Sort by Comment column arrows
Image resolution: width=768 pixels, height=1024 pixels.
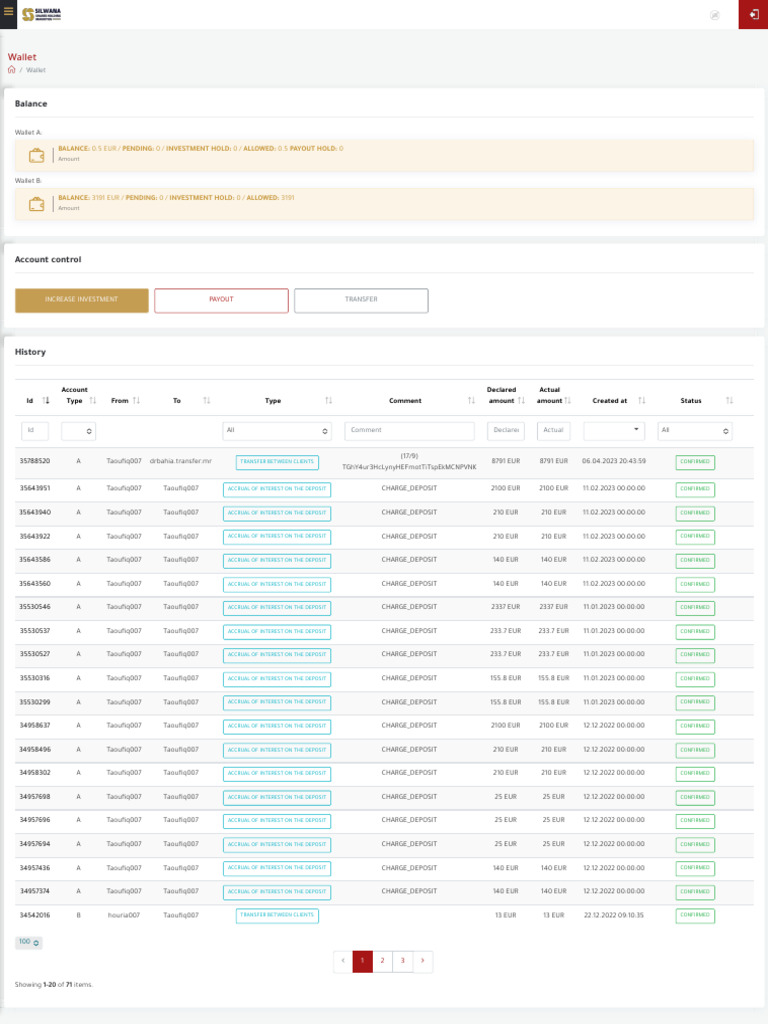pyautogui.click(x=472, y=400)
